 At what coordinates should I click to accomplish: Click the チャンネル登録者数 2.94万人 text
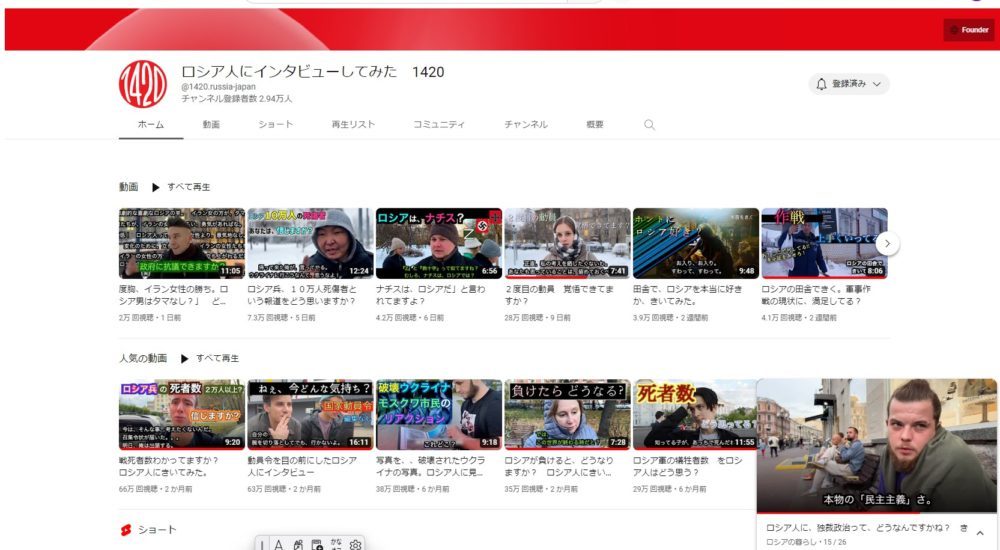pyautogui.click(x=237, y=98)
